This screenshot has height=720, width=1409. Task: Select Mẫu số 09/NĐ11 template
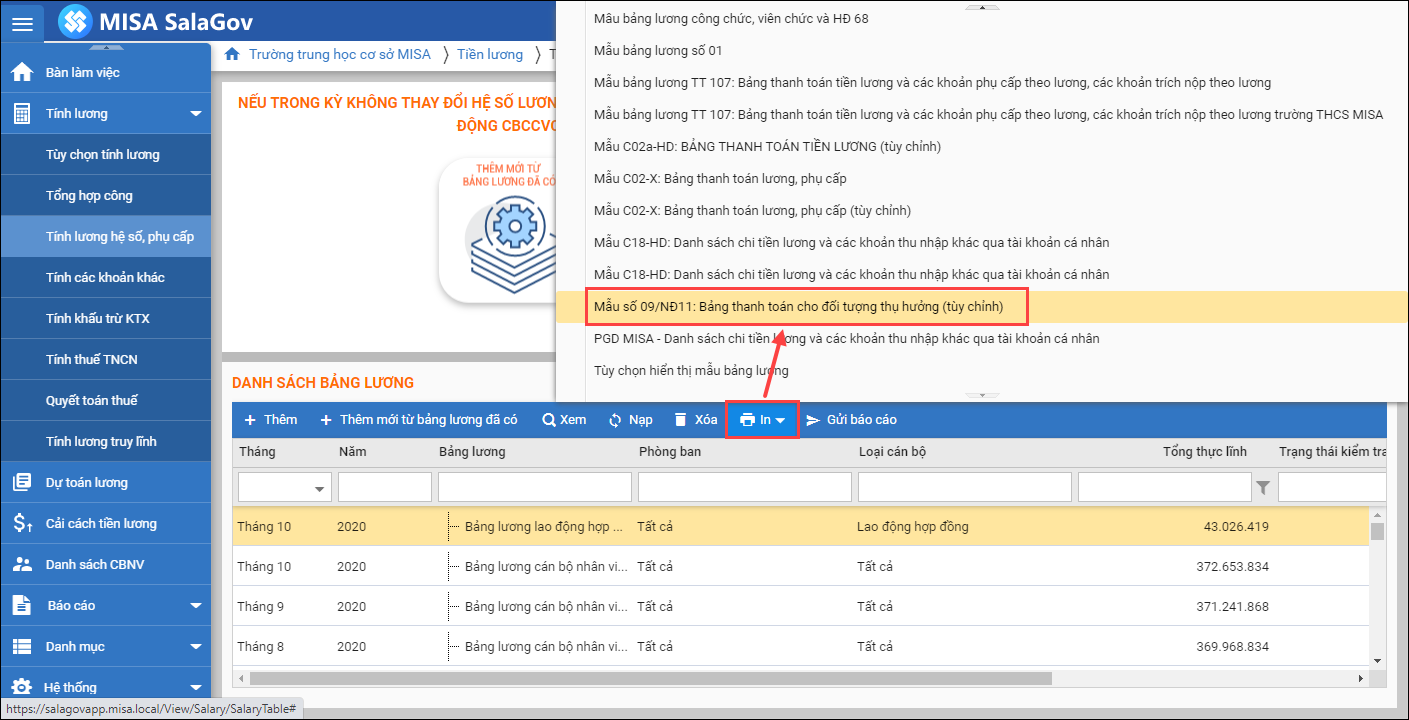[x=798, y=306]
